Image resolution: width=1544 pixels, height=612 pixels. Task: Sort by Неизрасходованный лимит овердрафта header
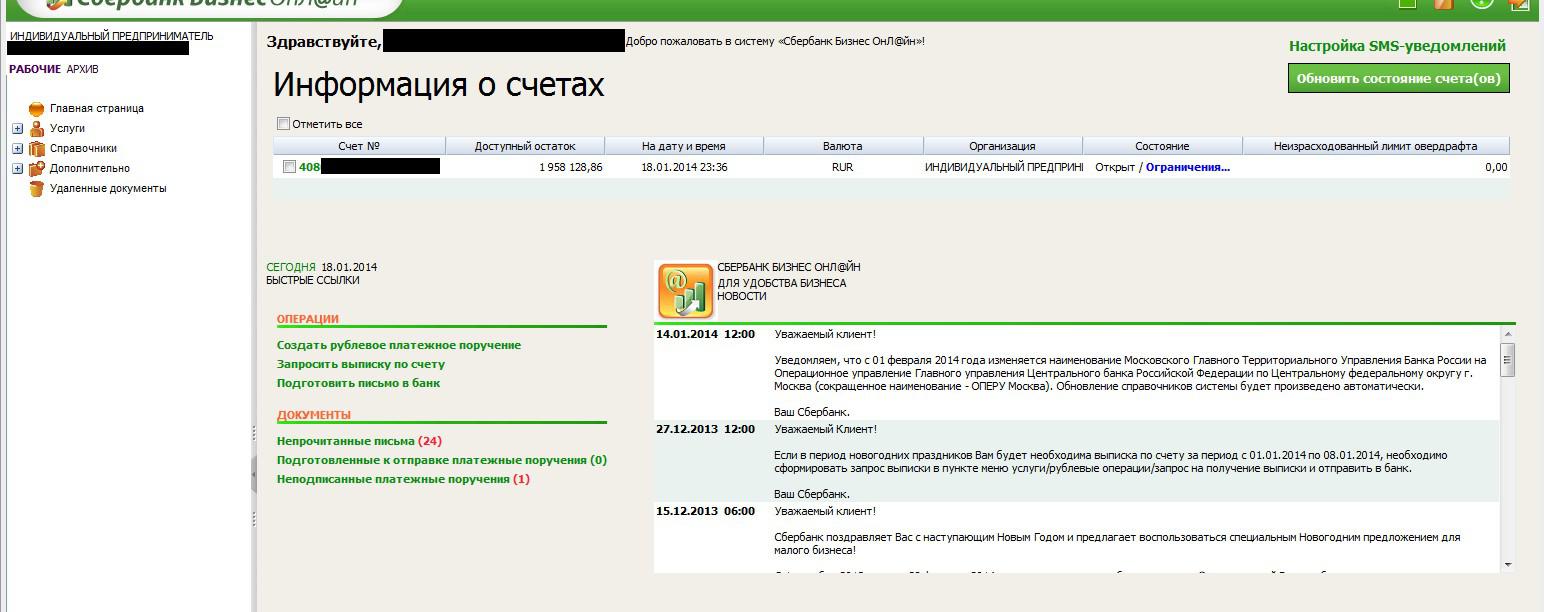[x=1376, y=146]
